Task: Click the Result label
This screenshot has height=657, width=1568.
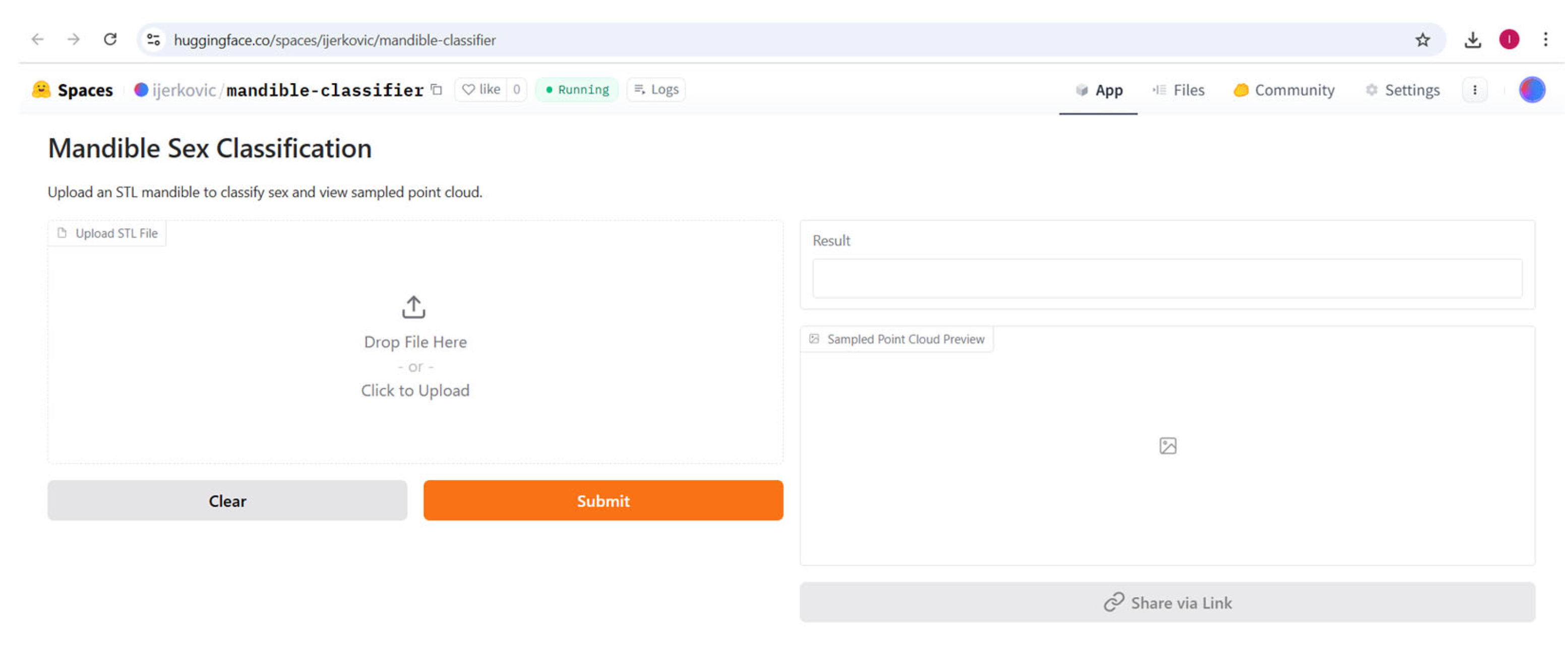Action: 831,241
